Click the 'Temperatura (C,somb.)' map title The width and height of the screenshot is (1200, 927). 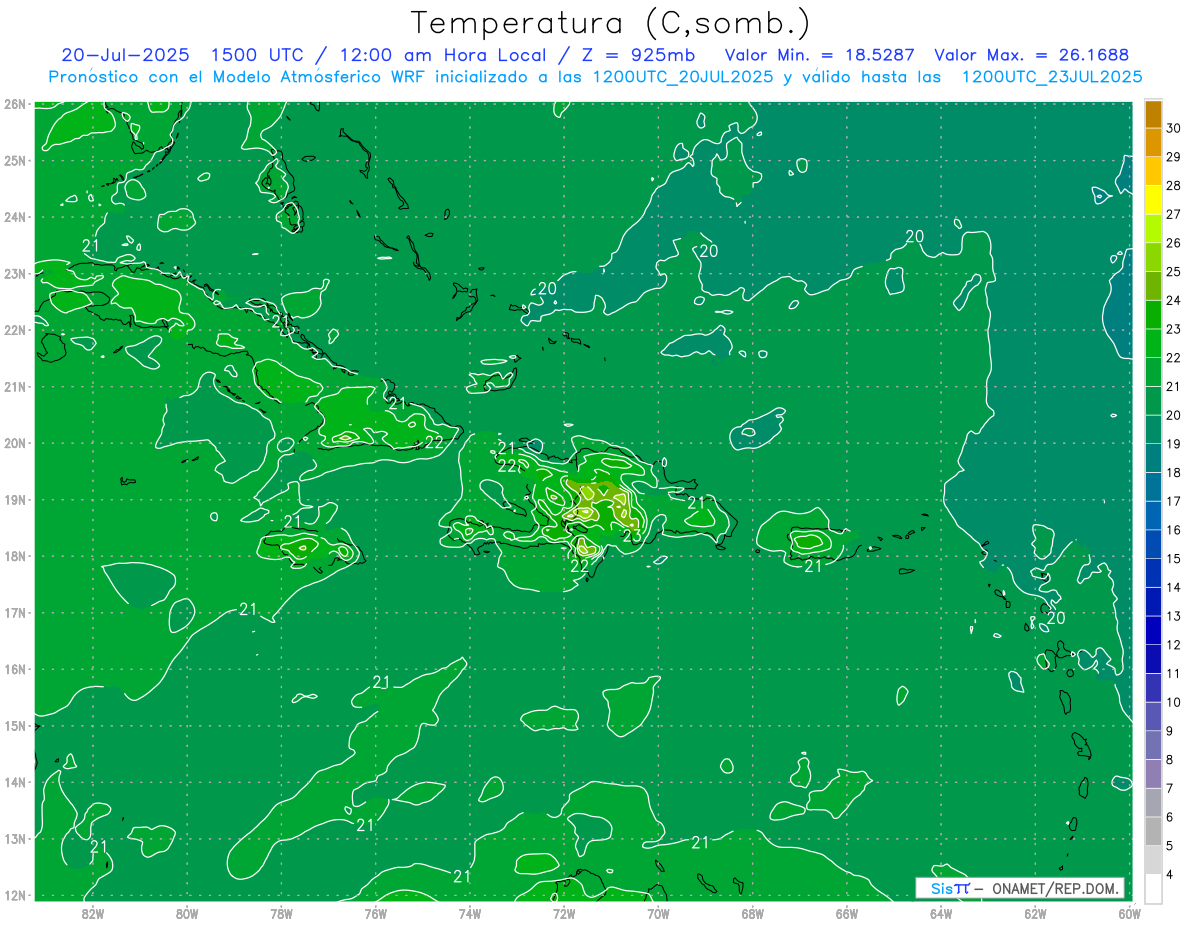coord(610,23)
